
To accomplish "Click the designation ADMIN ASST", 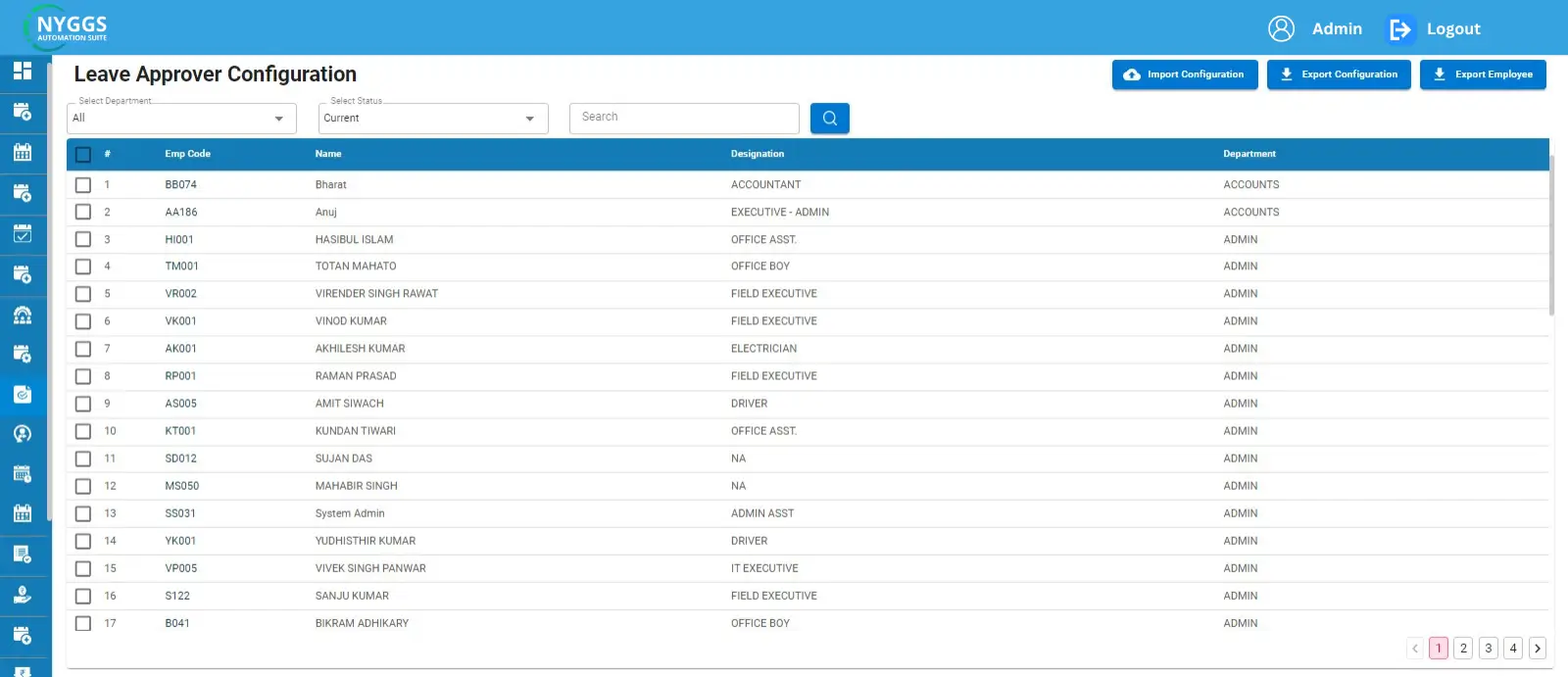I will 762,513.
